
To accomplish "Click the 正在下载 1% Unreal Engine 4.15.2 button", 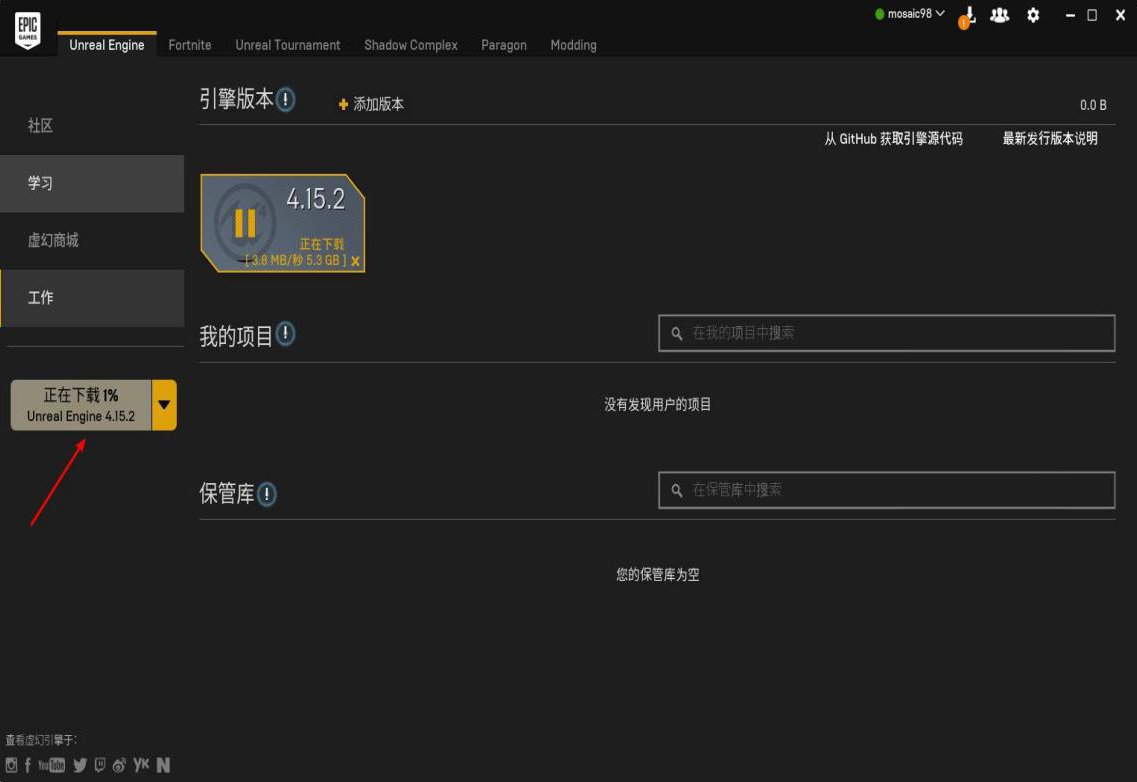I will coord(81,405).
